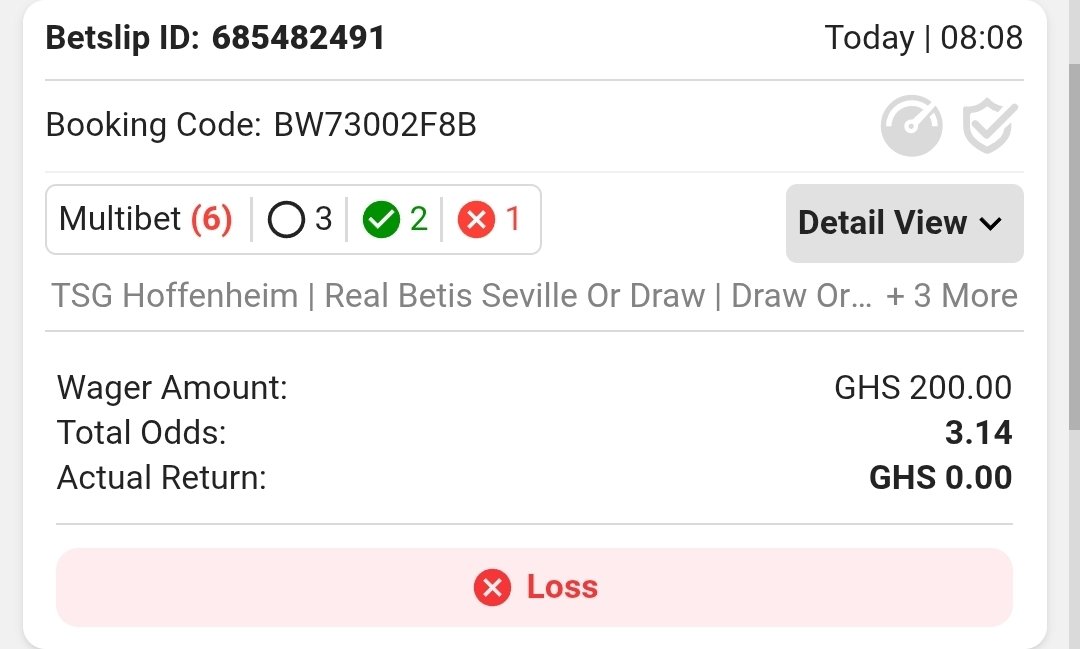
Task: Click the 1 lost bet count
Action: (512, 219)
